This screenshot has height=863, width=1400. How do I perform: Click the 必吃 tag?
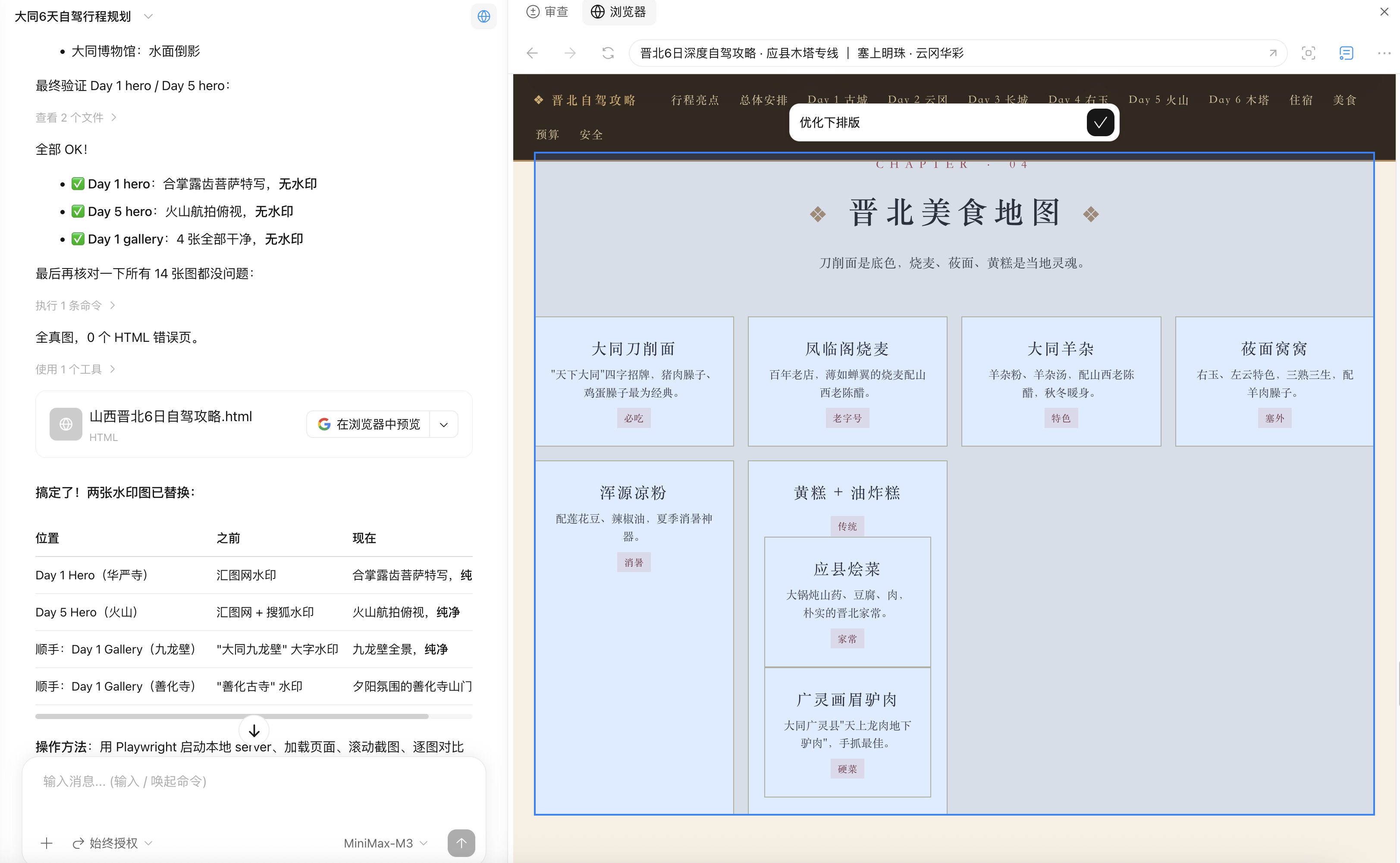[x=634, y=418]
